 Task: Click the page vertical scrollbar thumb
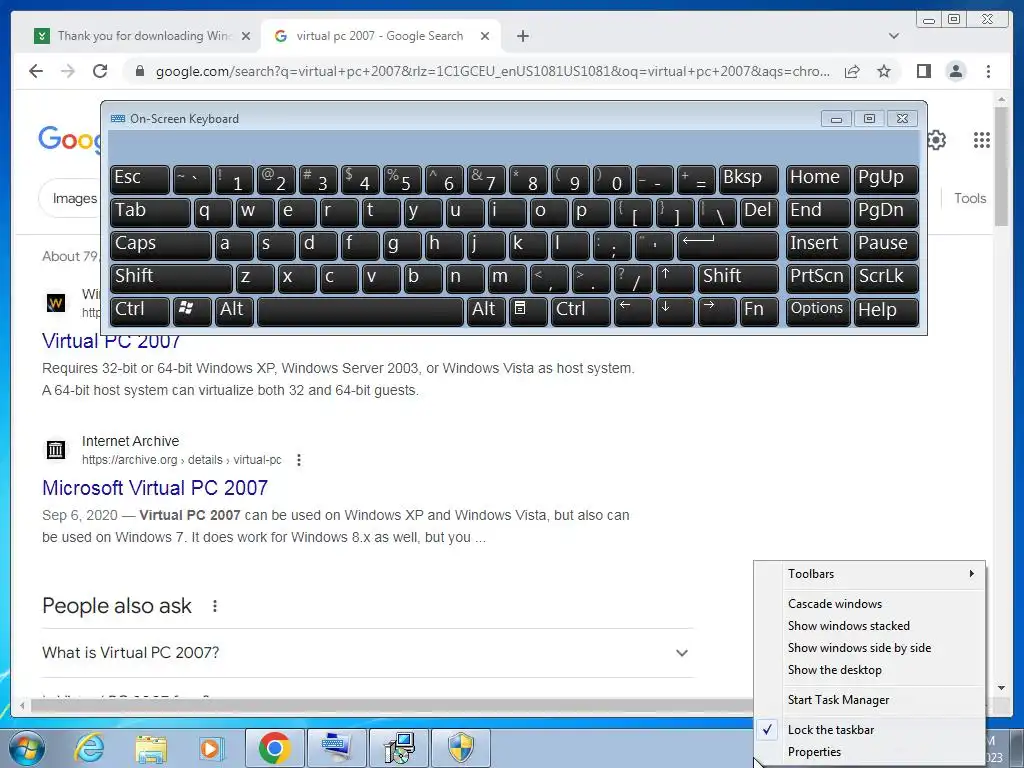point(1001,167)
